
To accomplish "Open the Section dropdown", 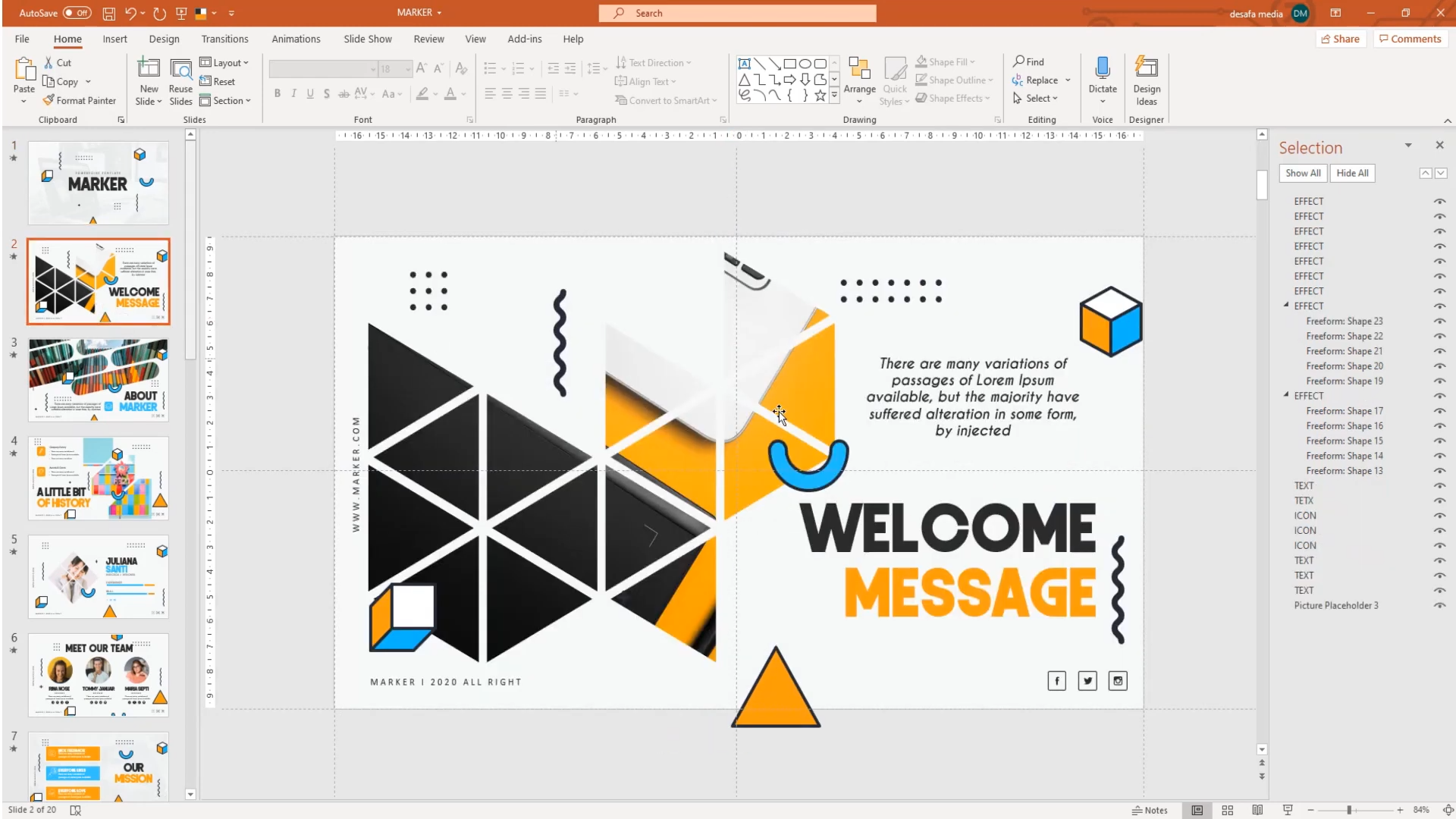I will tap(225, 100).
